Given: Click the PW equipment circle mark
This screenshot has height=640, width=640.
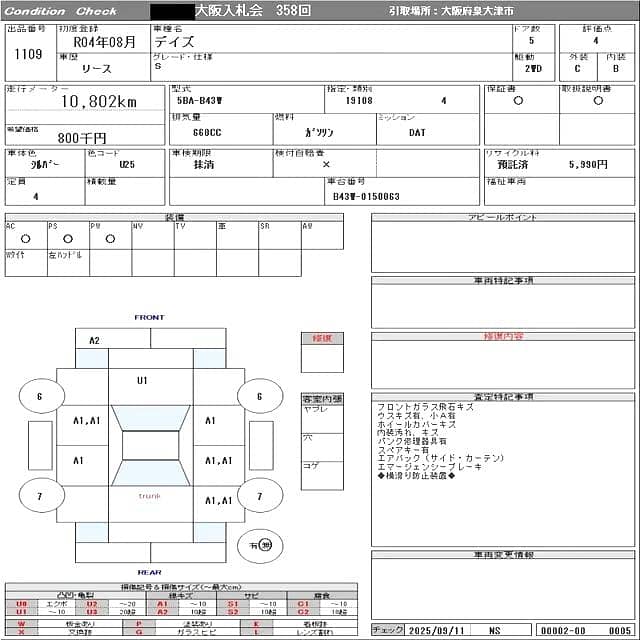Looking at the screenshot, I should pyautogui.click(x=109, y=239).
